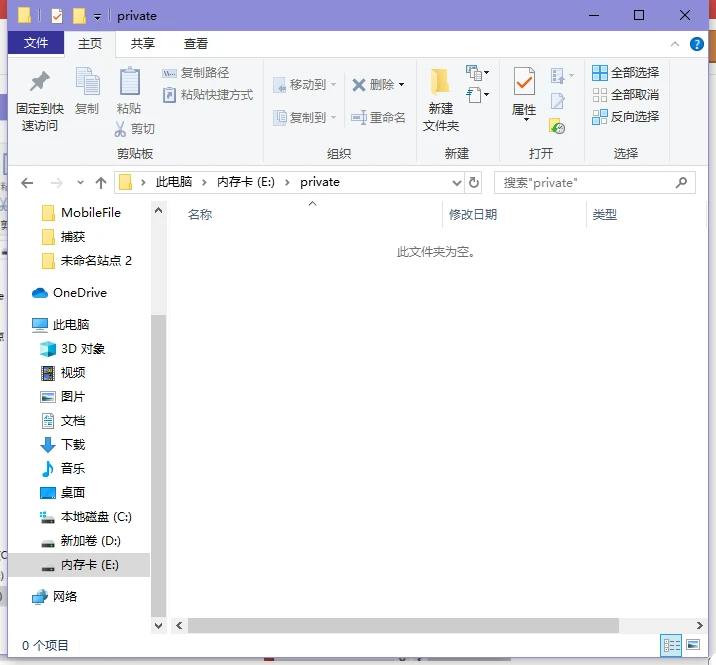
Task: Click the Pin to Quick Access icon
Action: pos(39,83)
